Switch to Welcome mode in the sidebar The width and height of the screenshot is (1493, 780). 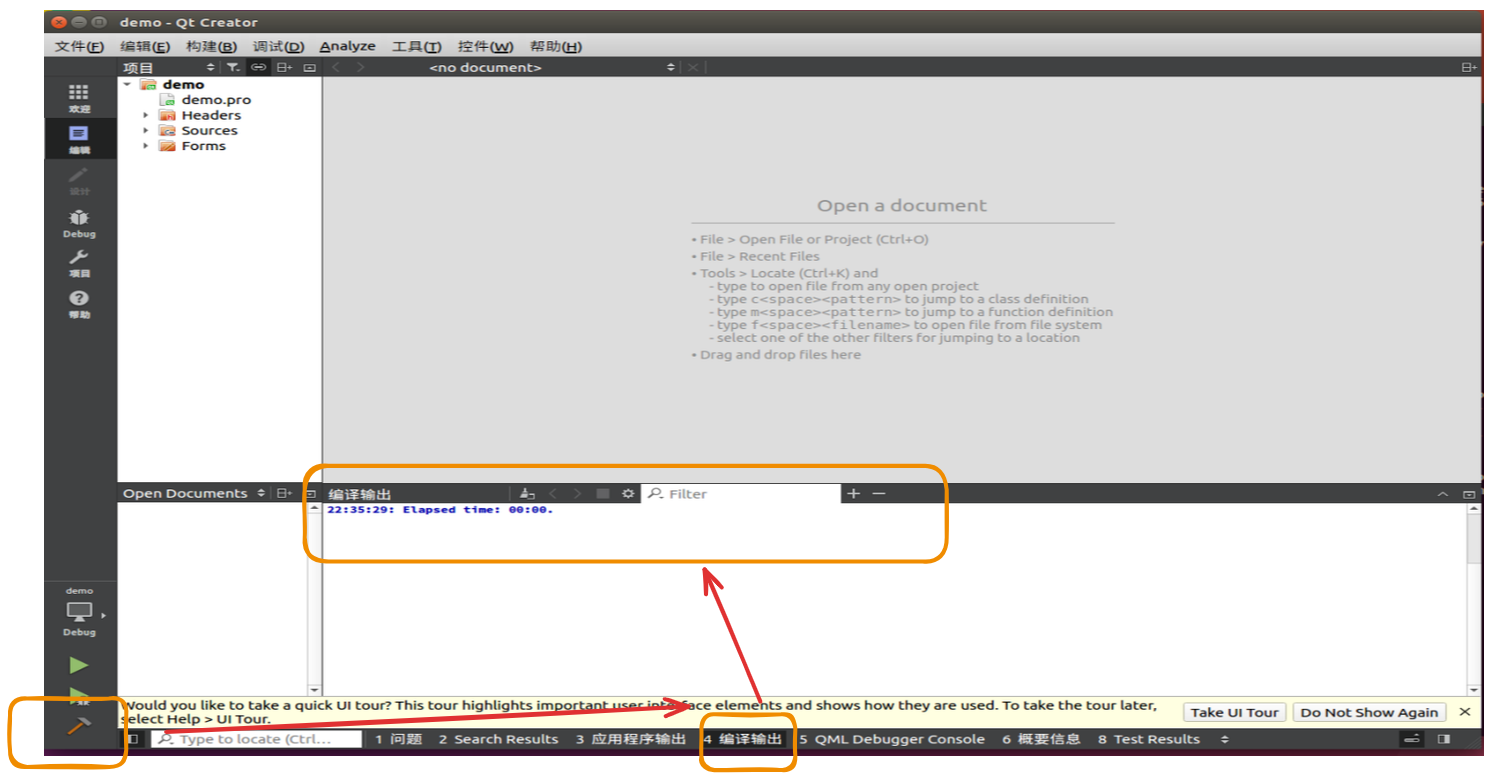tap(79, 95)
